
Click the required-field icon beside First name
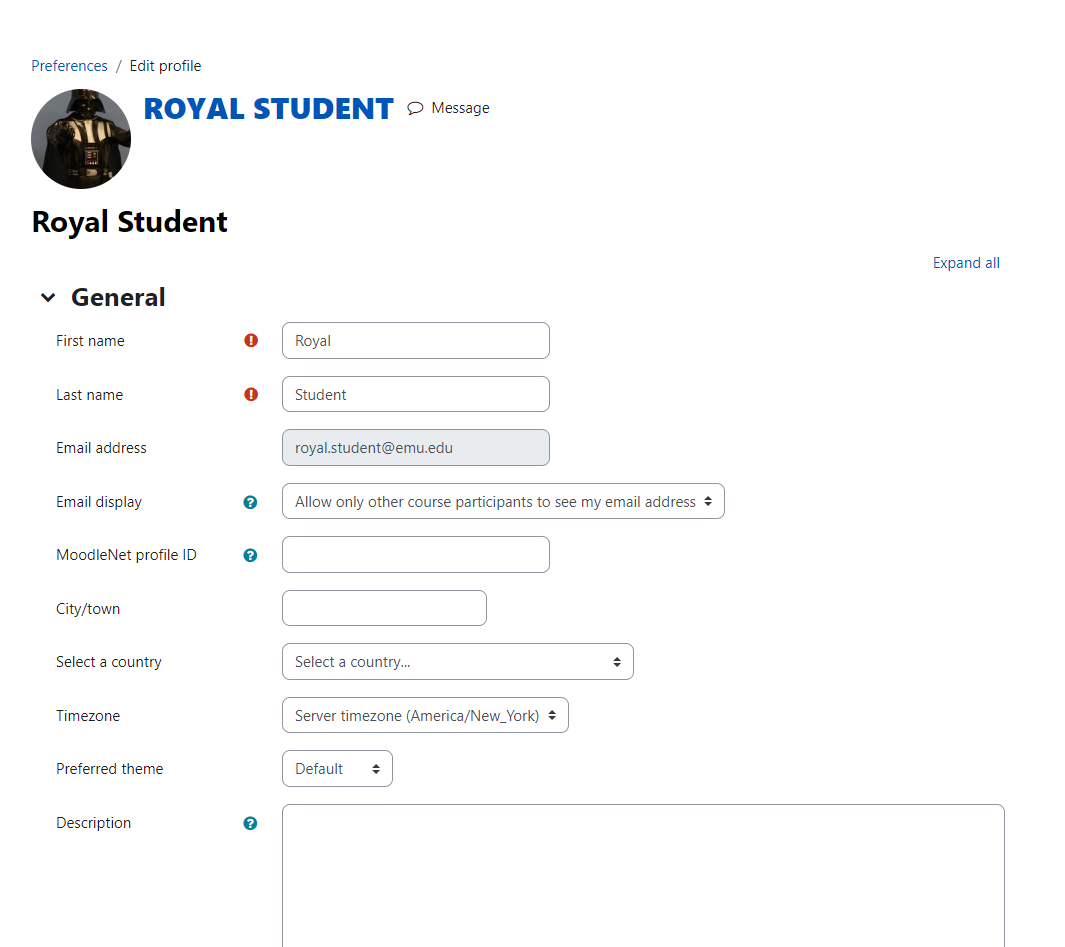(250, 340)
